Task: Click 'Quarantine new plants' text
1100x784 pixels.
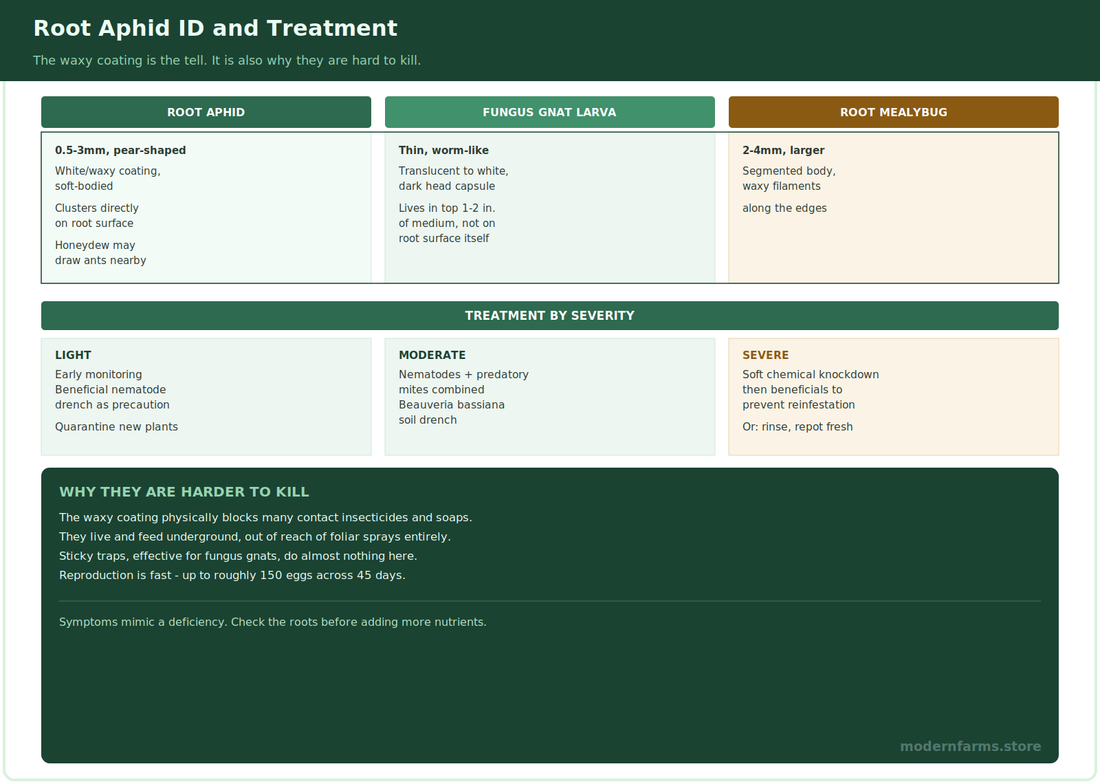Action: click(x=116, y=426)
